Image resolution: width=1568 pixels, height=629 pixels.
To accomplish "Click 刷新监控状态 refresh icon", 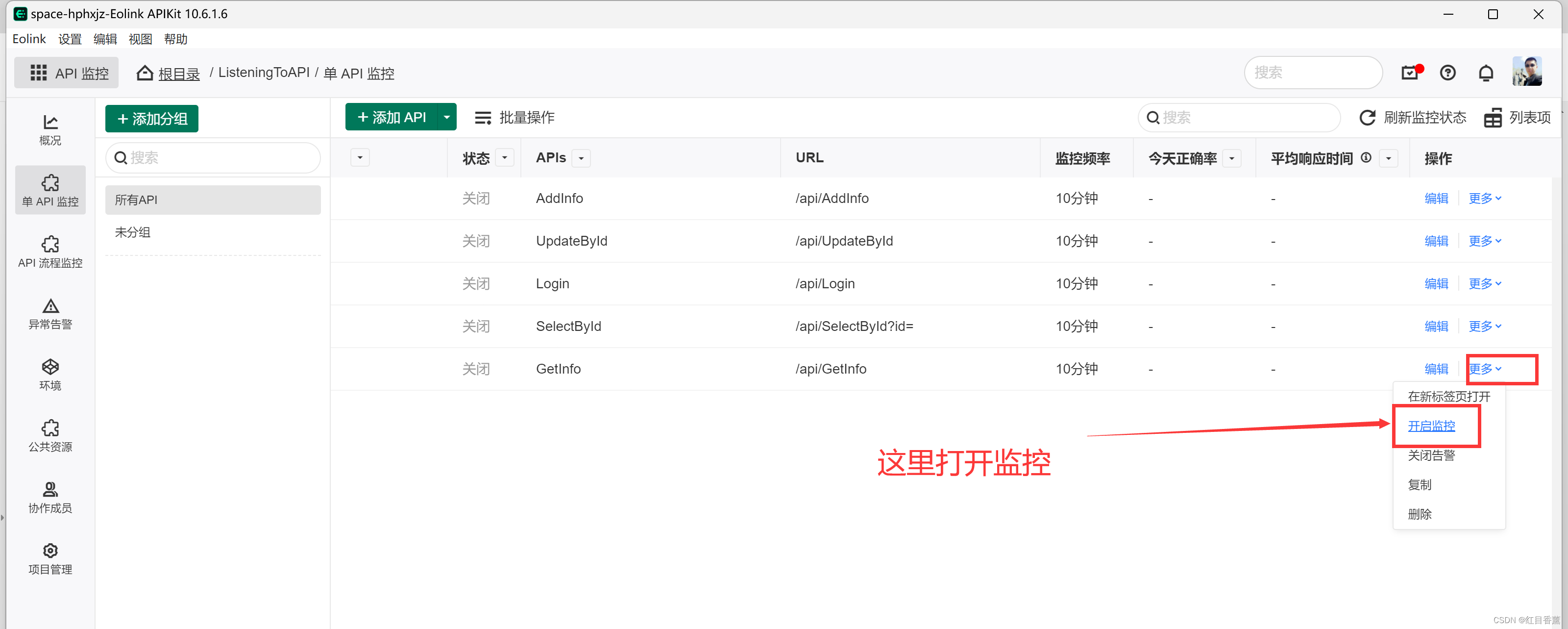I will click(1367, 118).
